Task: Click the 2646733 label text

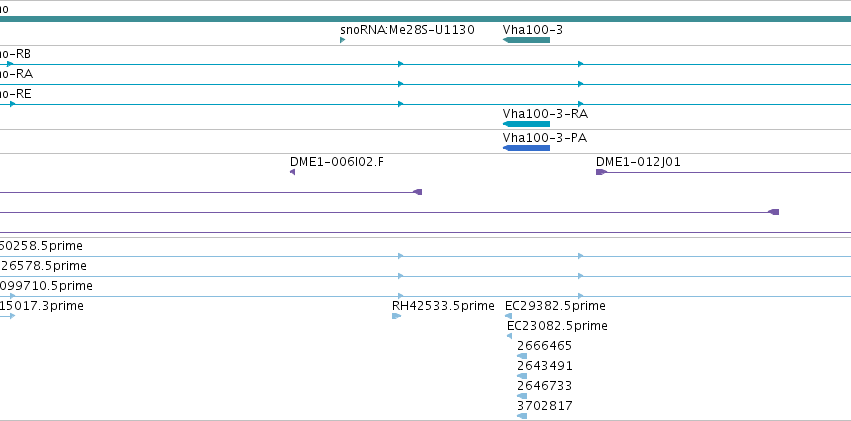Action: [x=544, y=386]
